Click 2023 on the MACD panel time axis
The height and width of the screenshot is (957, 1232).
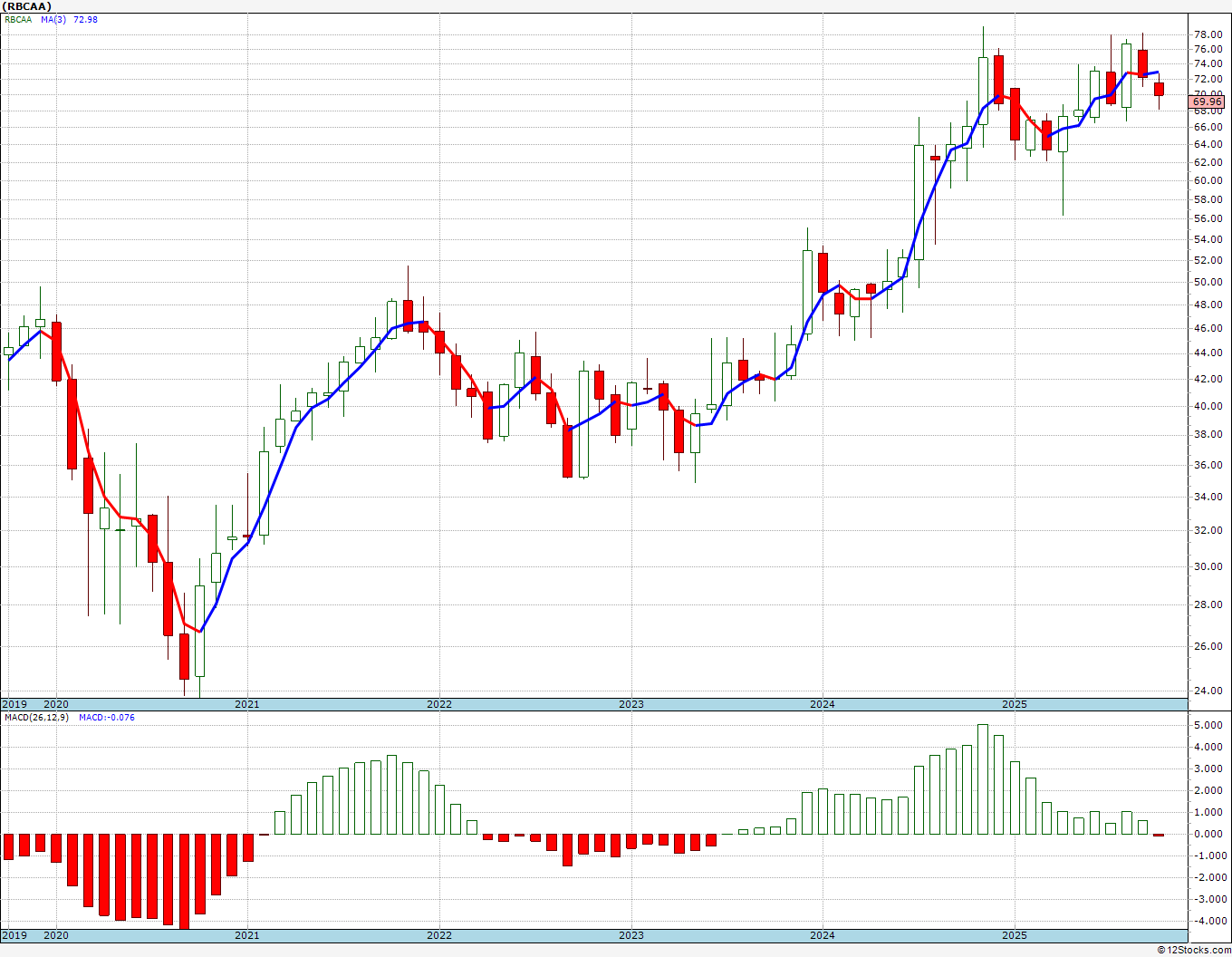pos(631,935)
